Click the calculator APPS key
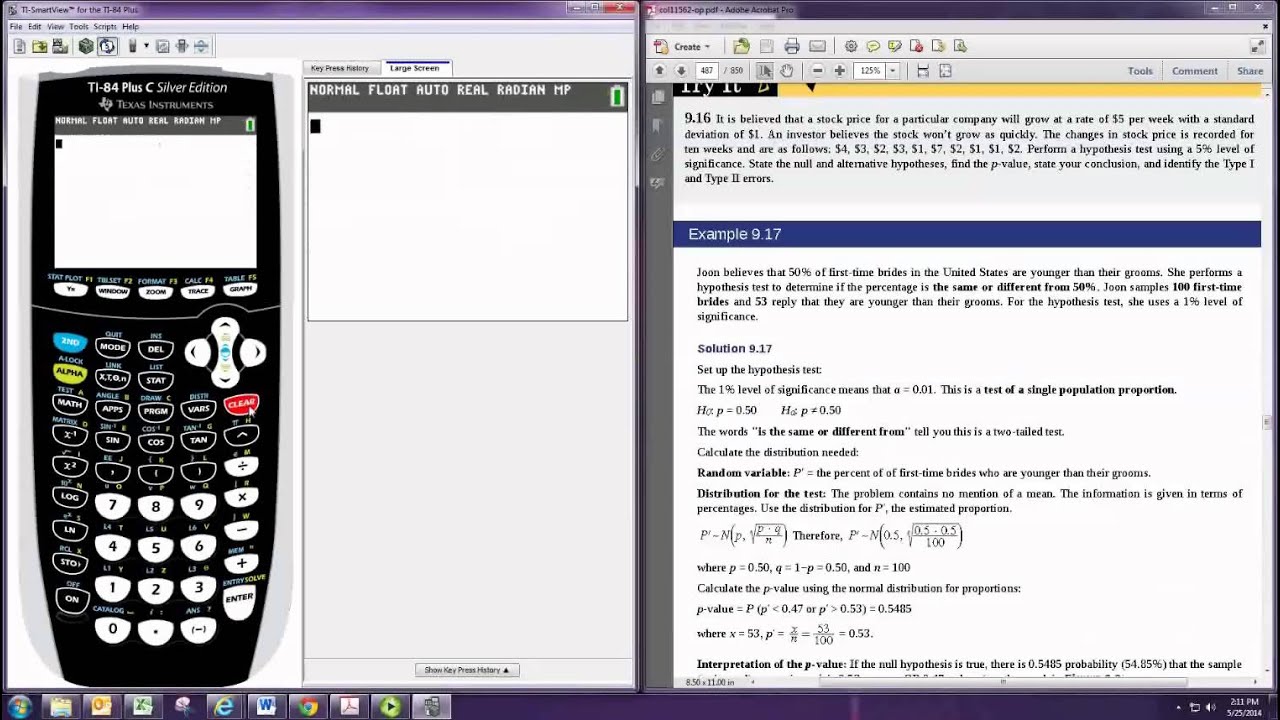 (113, 409)
